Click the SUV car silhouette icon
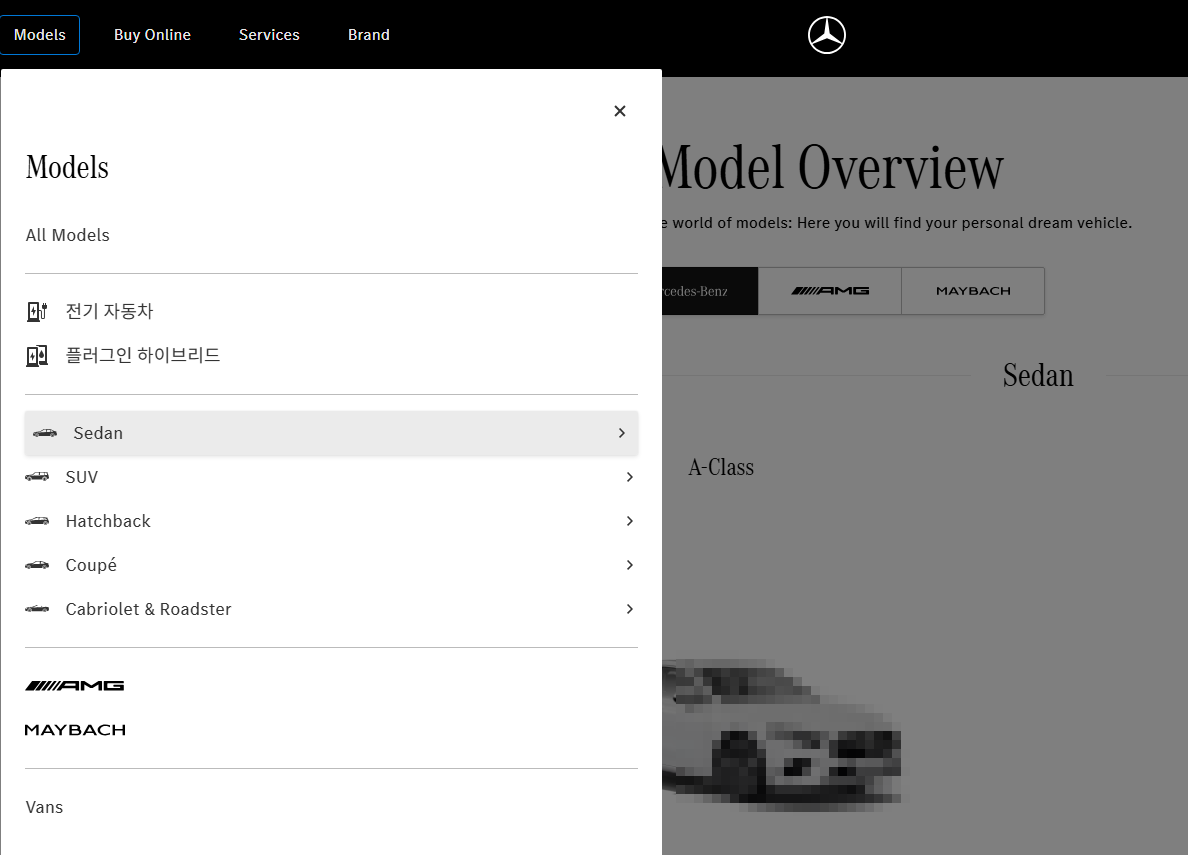This screenshot has width=1188, height=855. click(x=37, y=477)
